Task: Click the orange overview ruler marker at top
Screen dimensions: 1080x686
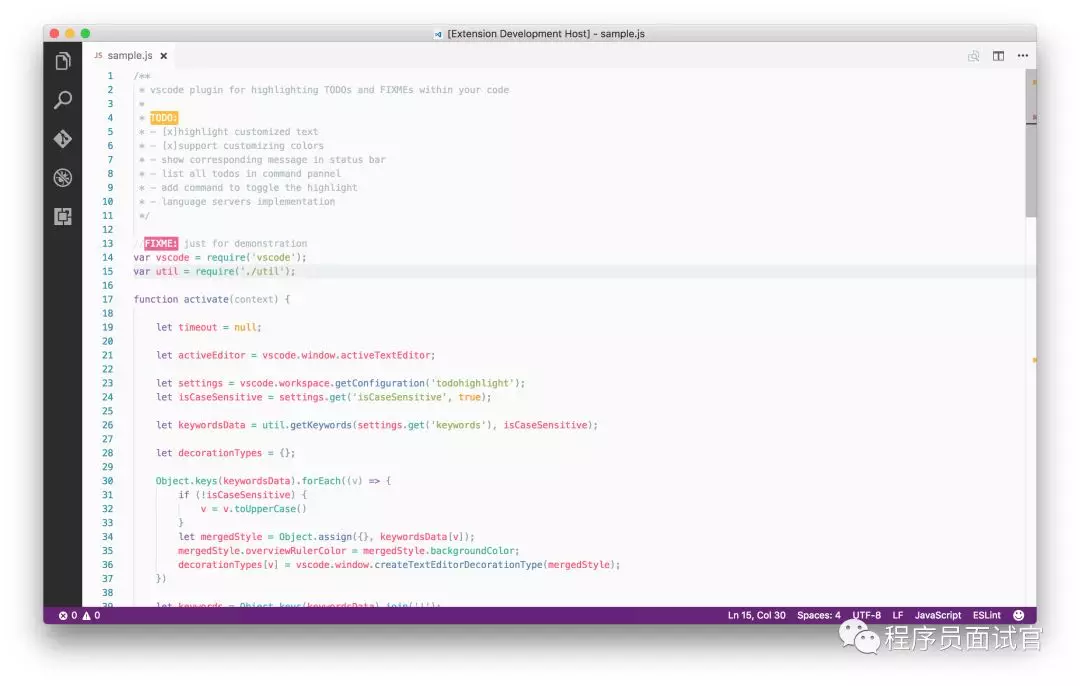Action: (x=1034, y=82)
